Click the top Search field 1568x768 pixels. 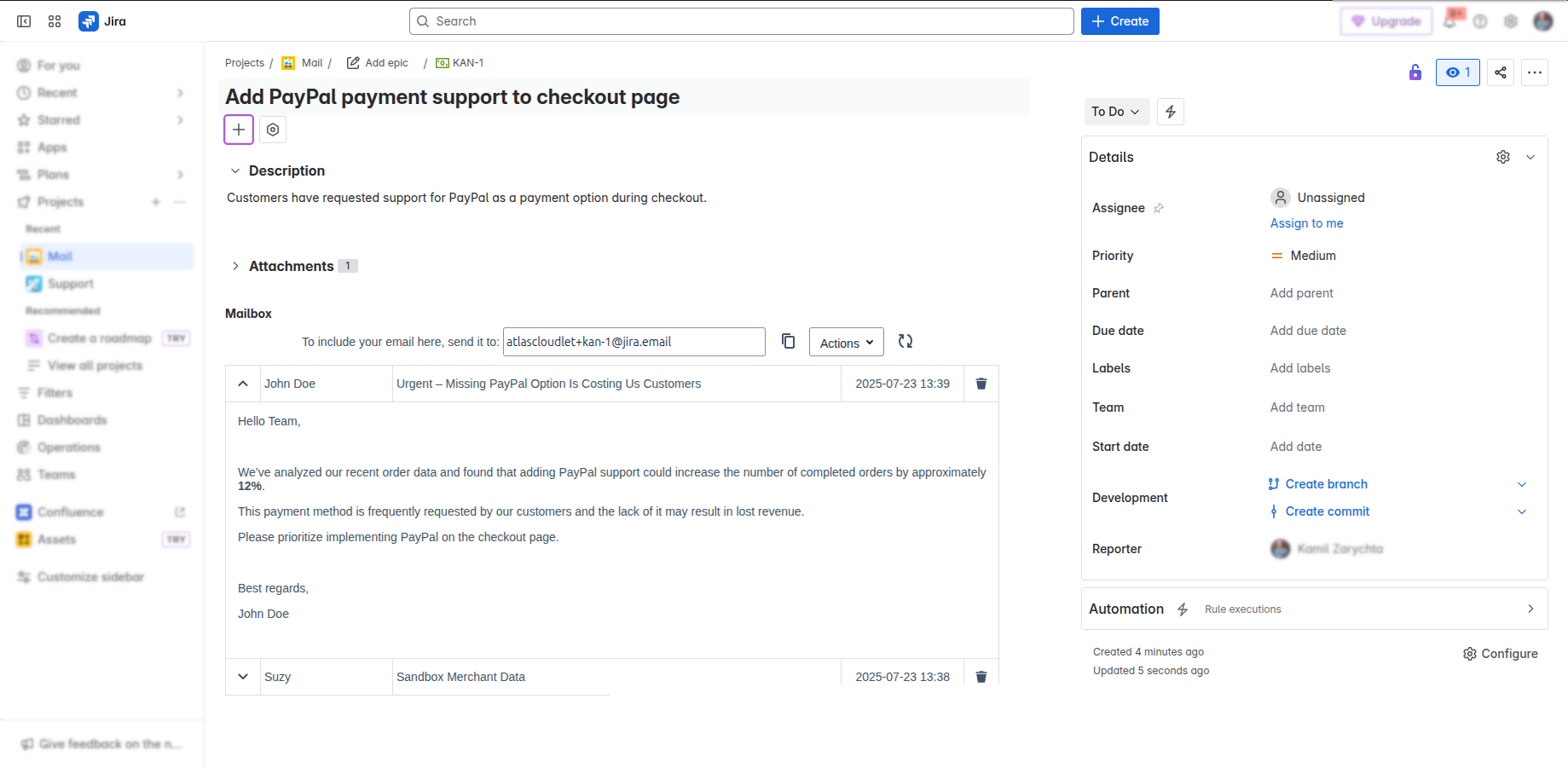click(742, 21)
